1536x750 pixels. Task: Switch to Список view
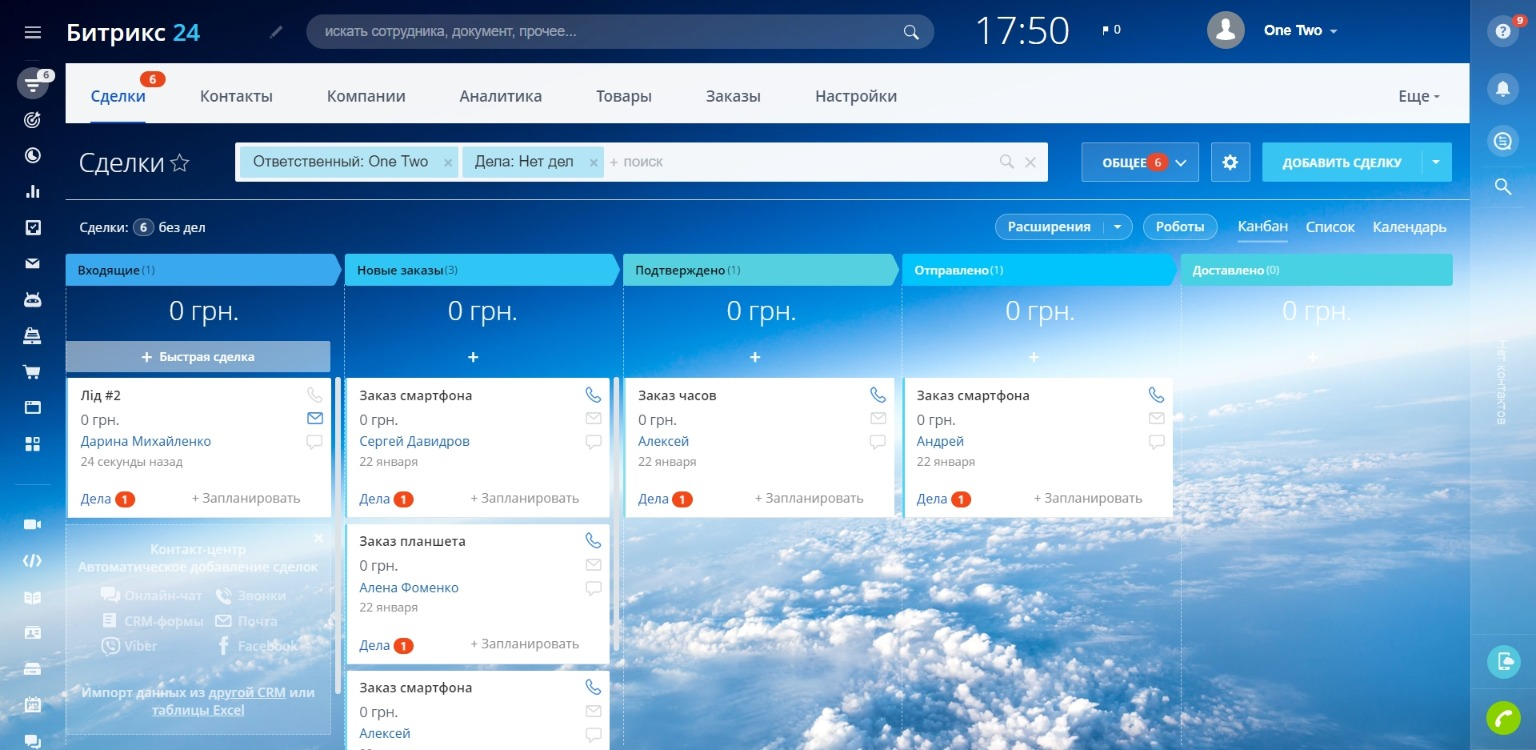[1330, 227]
